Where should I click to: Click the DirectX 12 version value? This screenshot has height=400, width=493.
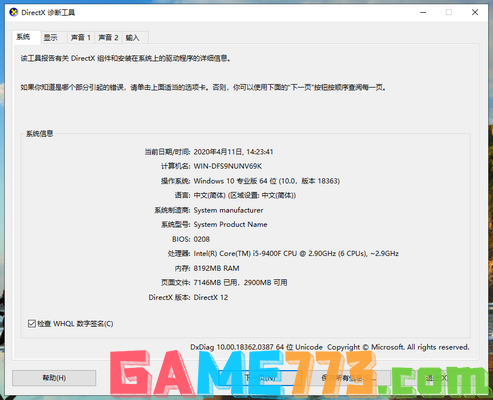coord(211,297)
